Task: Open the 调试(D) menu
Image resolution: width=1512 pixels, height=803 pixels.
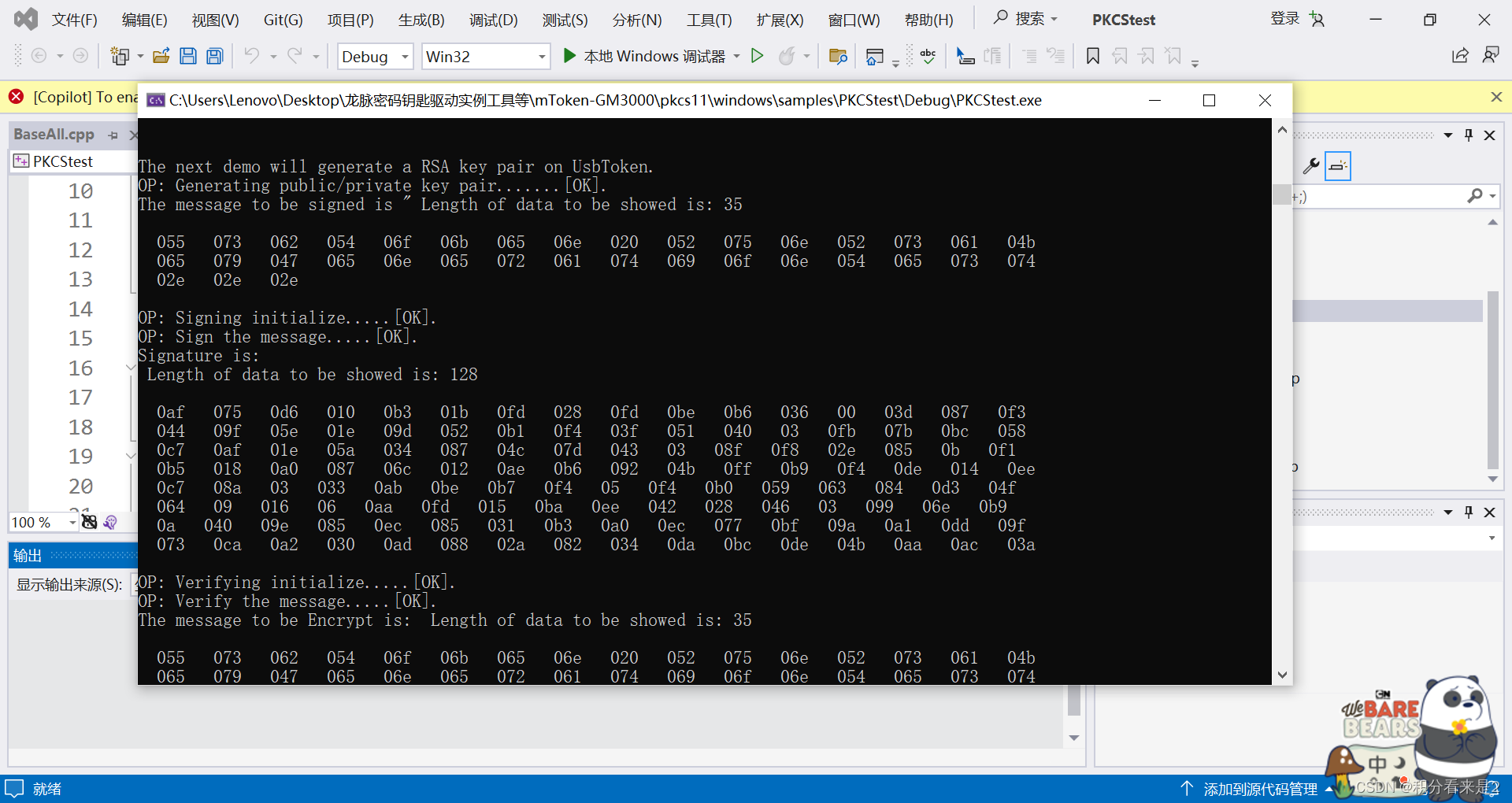Action: 494,20
